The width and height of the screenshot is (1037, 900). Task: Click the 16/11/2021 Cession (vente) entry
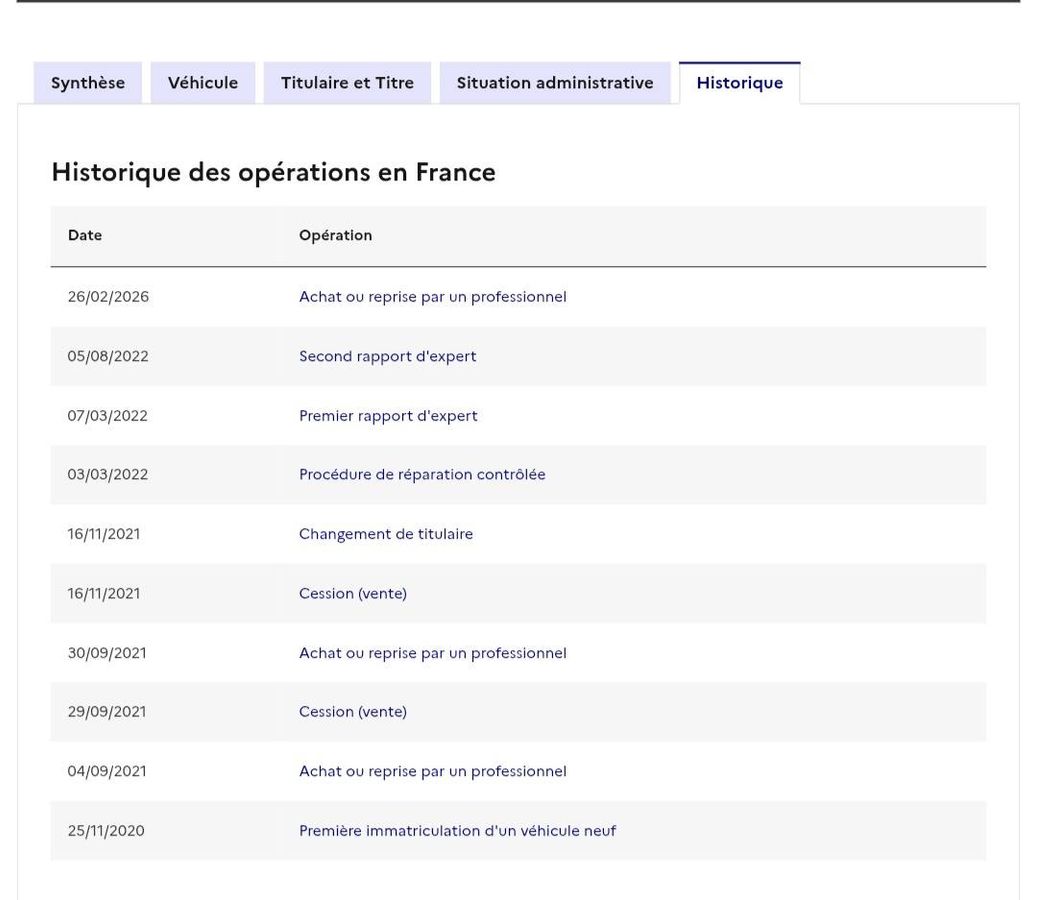353,594
